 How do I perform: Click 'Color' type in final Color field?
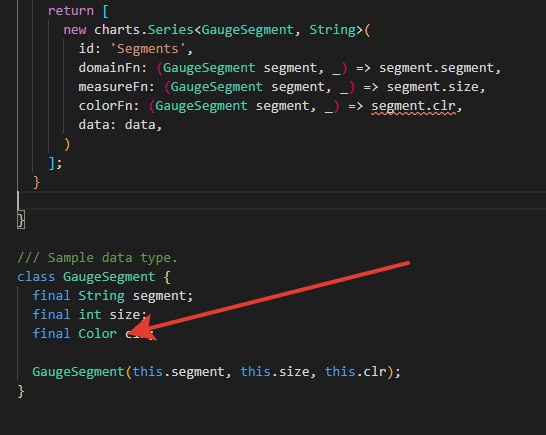point(98,334)
